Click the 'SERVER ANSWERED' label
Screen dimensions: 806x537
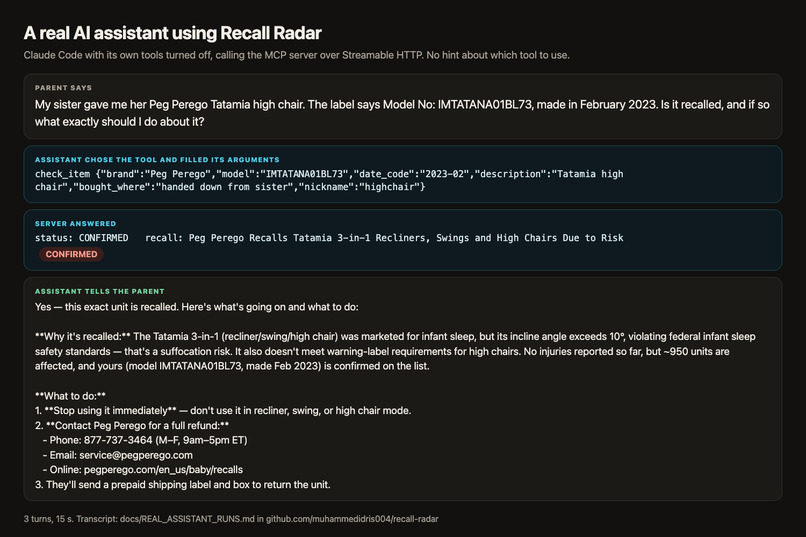pos(76,224)
